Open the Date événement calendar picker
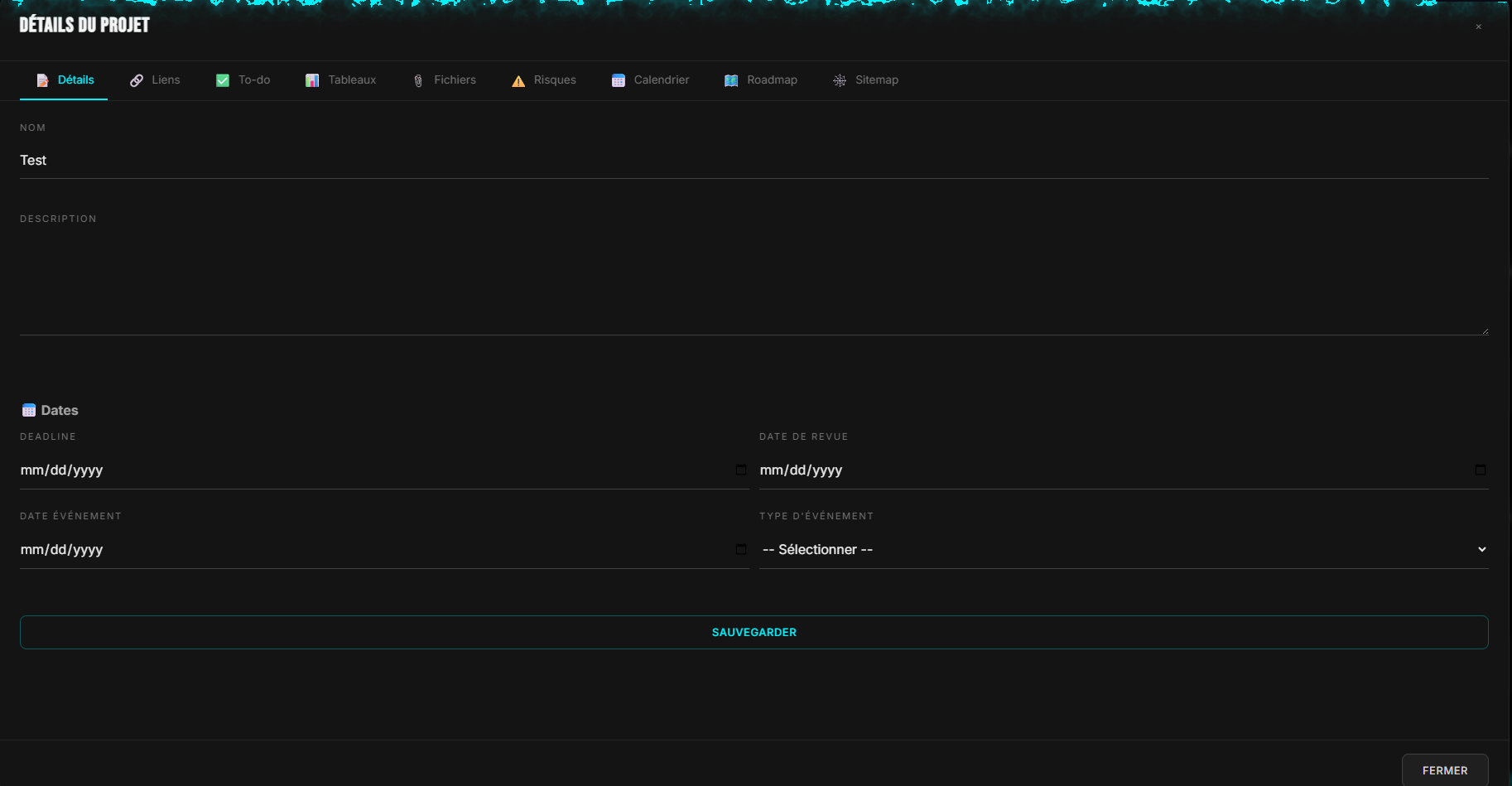Screen dimensions: 1512x786 [740, 549]
